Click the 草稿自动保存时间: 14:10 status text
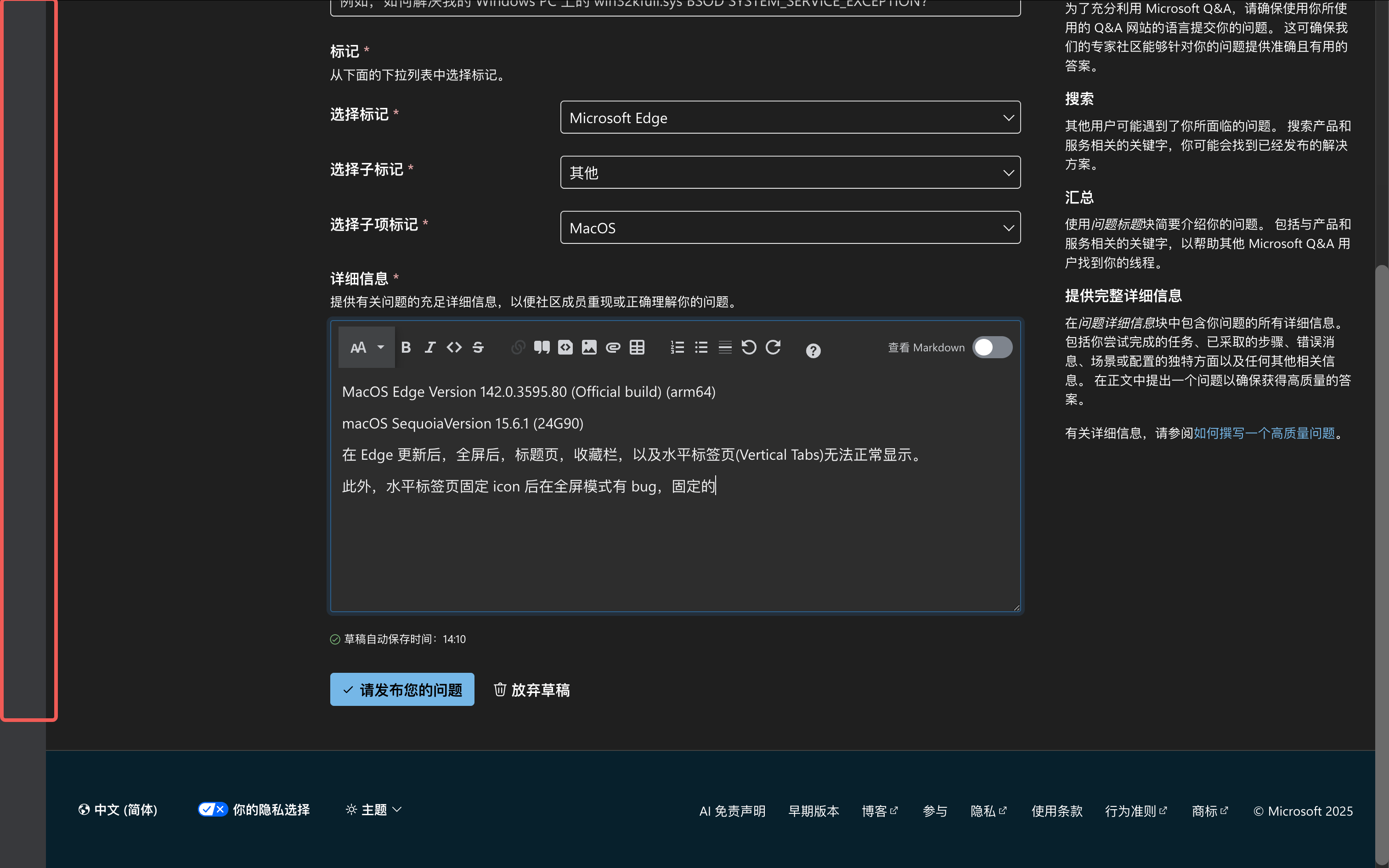Viewport: 1389px width, 868px height. (405, 639)
